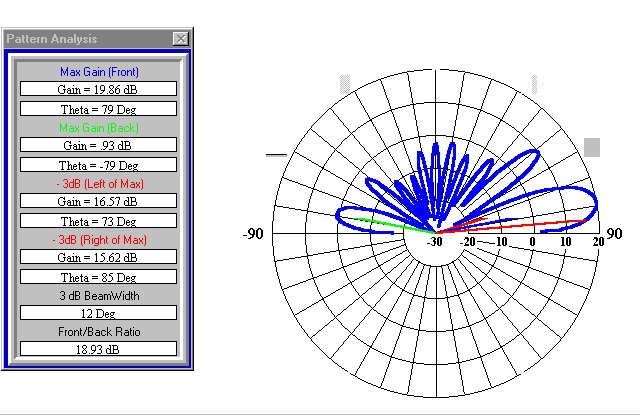Click the '3 dB BeamWidth' label
Image resolution: width=641 pixels, height=415 pixels.
(99, 296)
